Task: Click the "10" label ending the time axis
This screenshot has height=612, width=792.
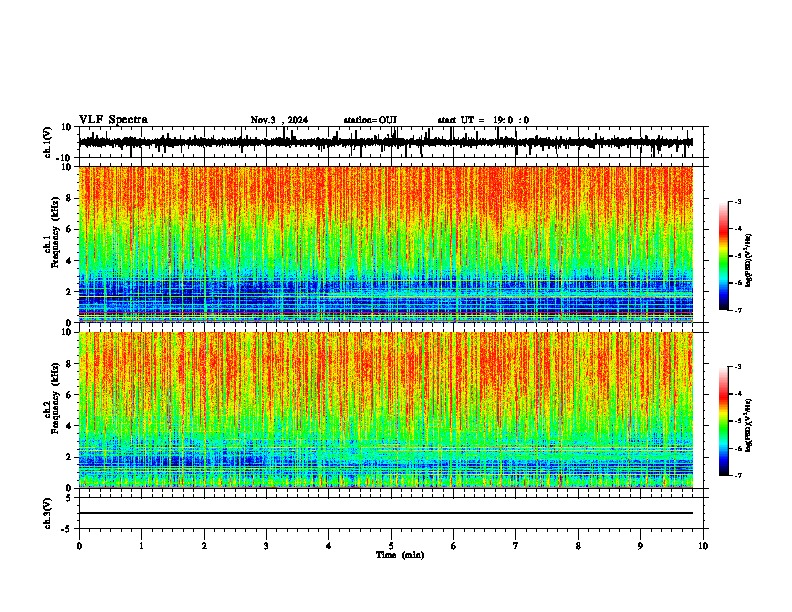Action: pyautogui.click(x=703, y=546)
